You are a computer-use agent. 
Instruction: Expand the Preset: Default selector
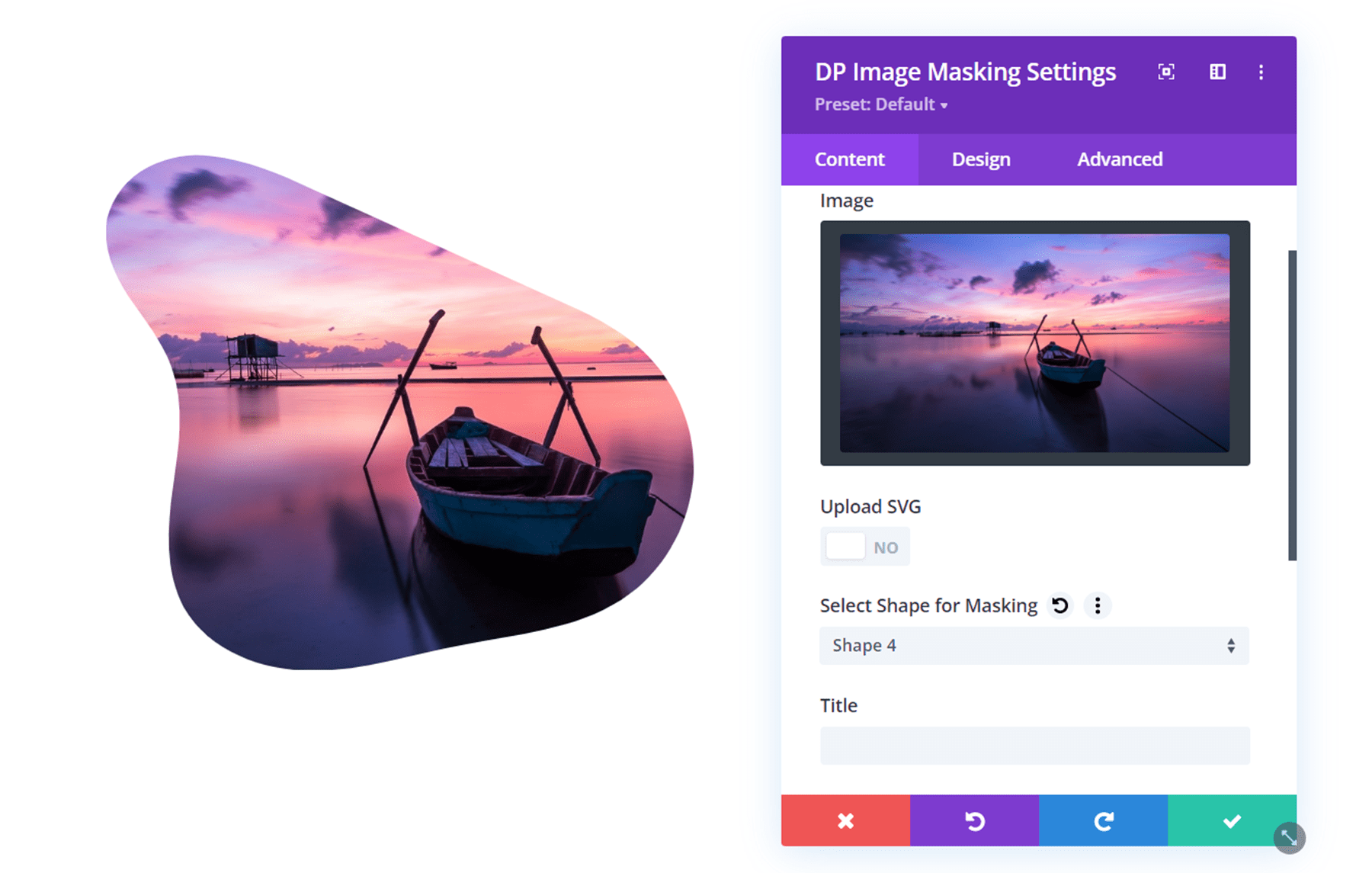click(x=880, y=104)
